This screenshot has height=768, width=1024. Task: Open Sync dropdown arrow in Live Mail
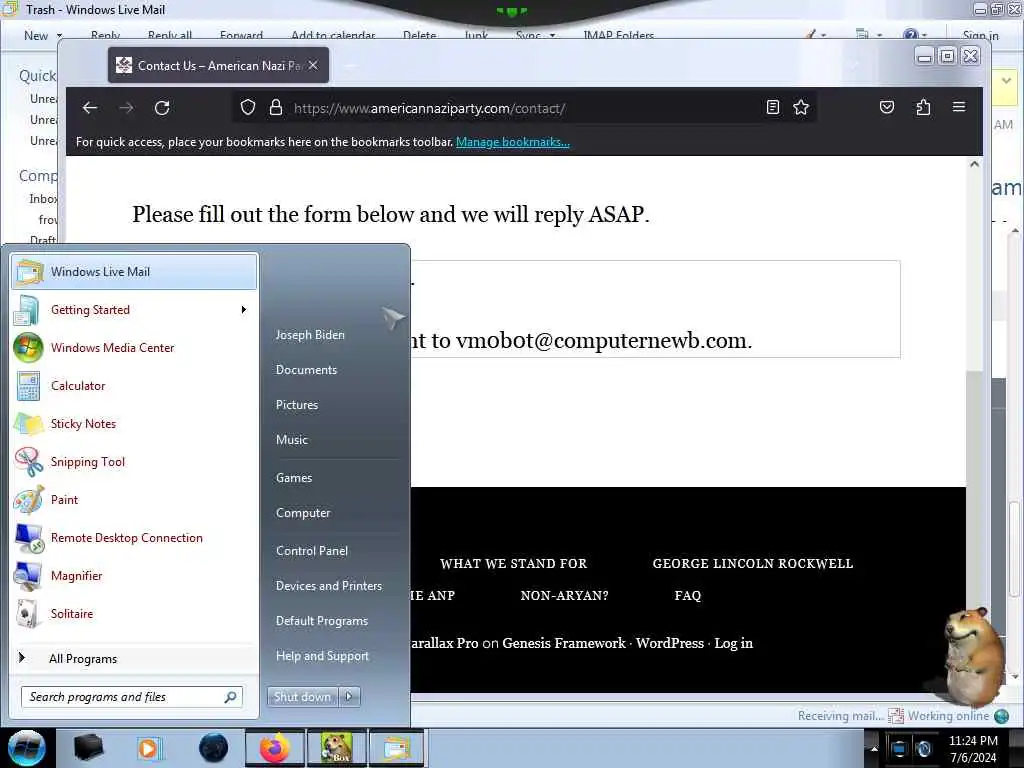point(552,35)
